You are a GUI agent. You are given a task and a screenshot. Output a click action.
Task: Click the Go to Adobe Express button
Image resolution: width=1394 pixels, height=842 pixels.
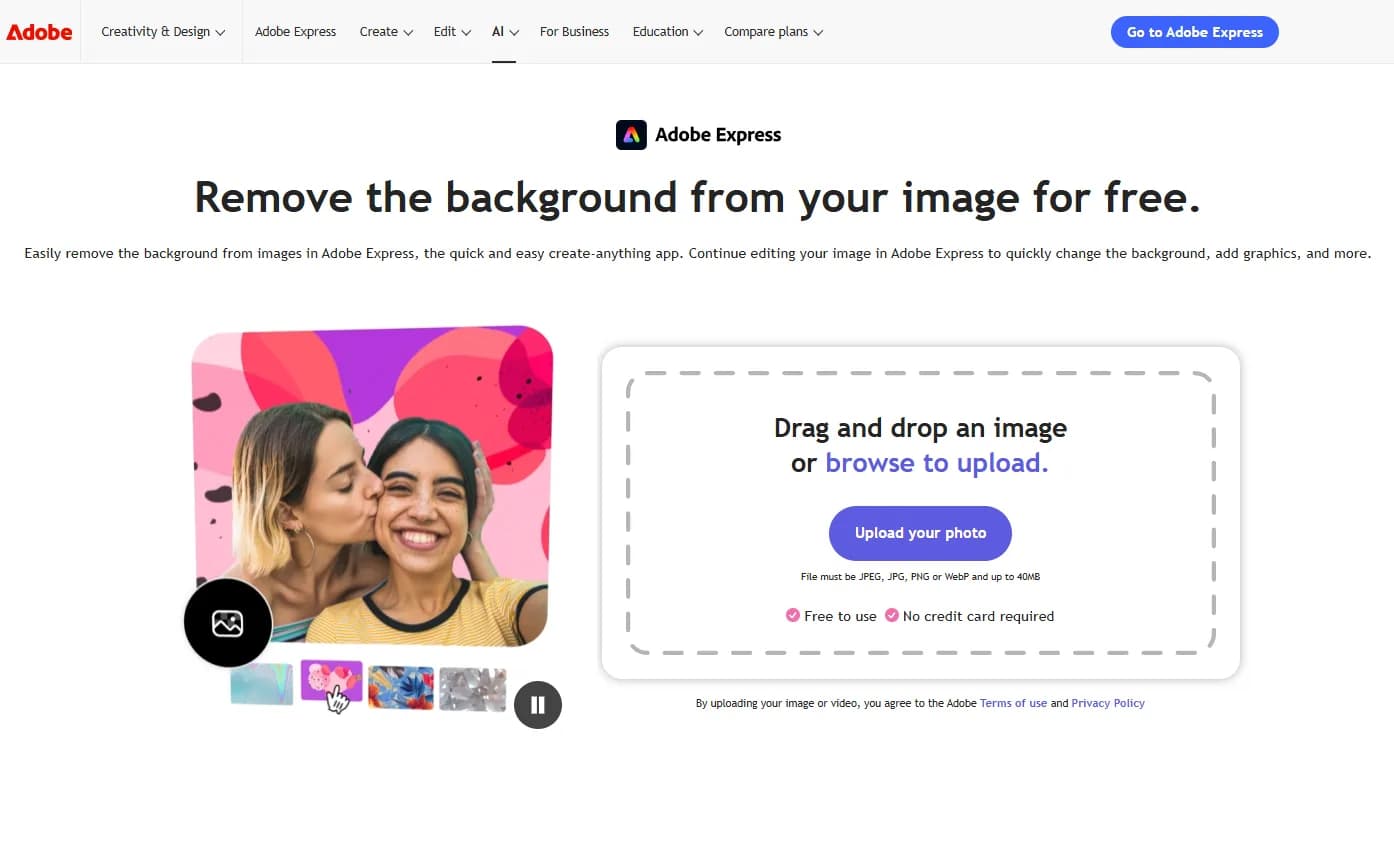pos(1194,31)
